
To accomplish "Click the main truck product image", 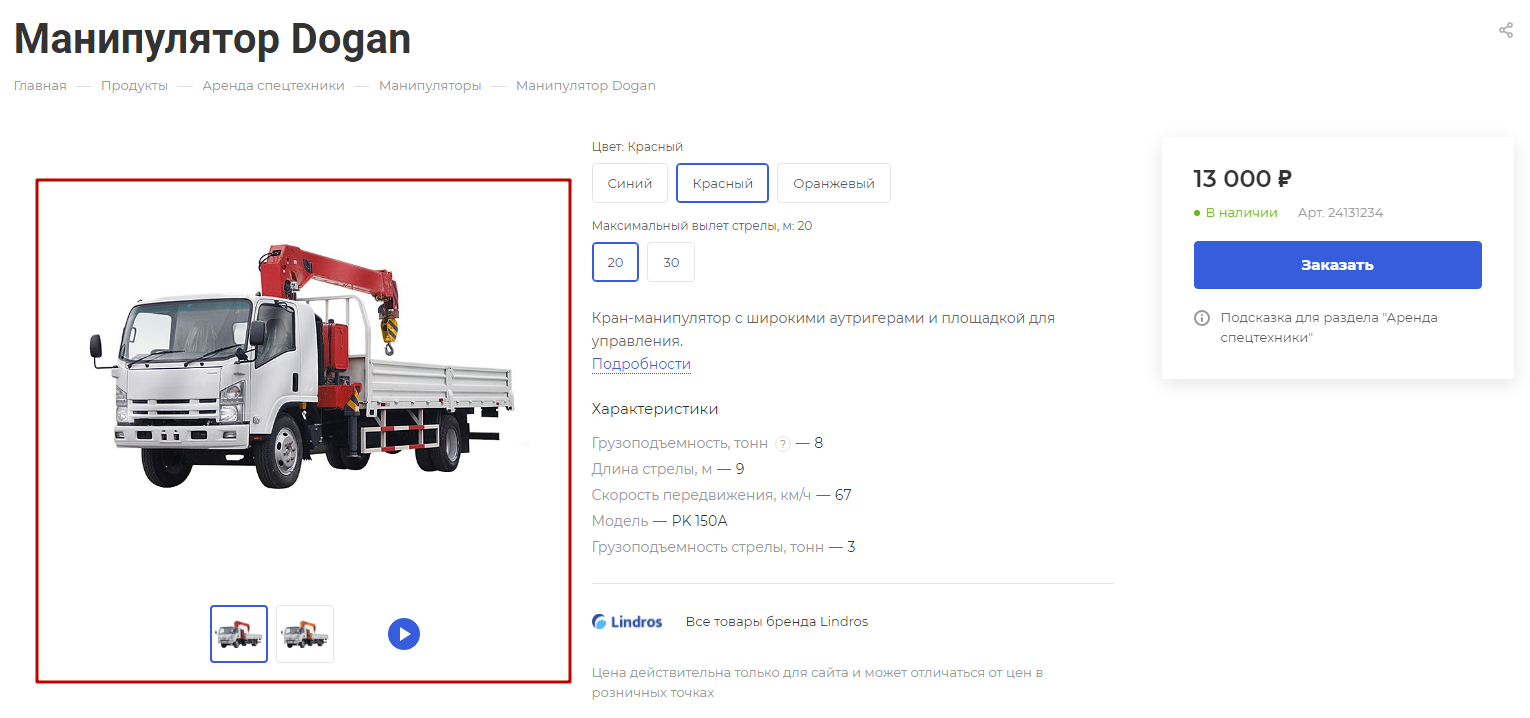I will (304, 365).
